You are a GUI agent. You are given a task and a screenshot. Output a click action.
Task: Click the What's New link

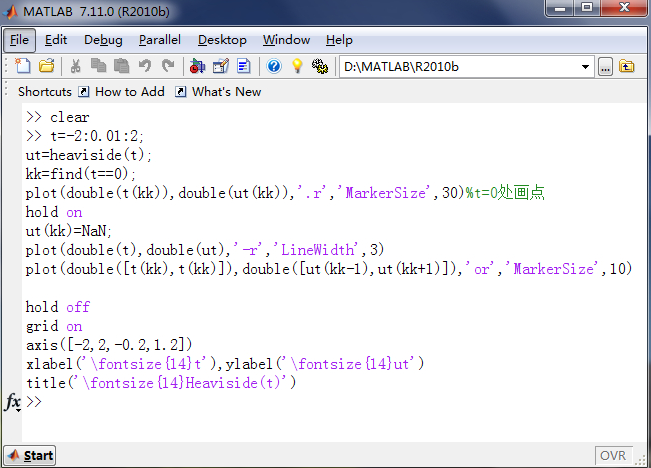point(226,92)
